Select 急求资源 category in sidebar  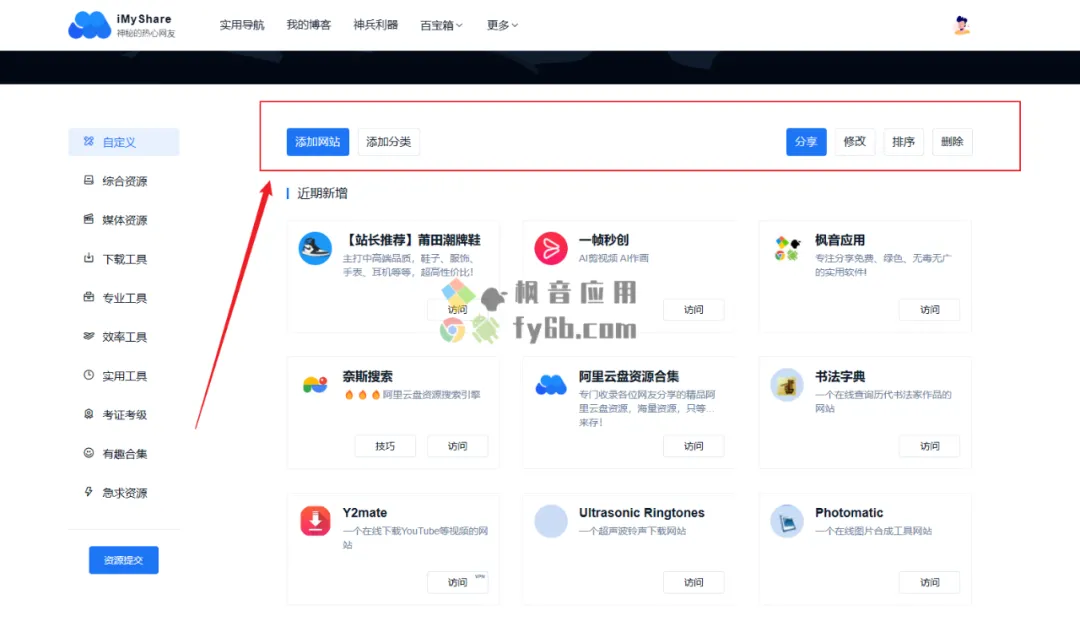pos(124,492)
